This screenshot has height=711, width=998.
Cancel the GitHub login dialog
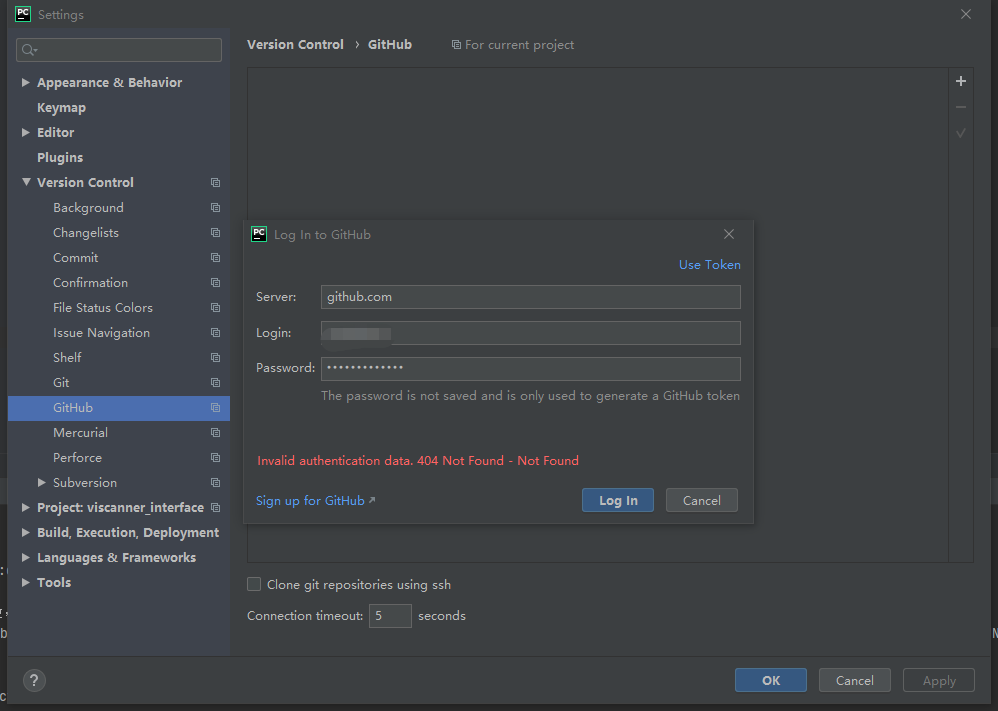pos(701,500)
